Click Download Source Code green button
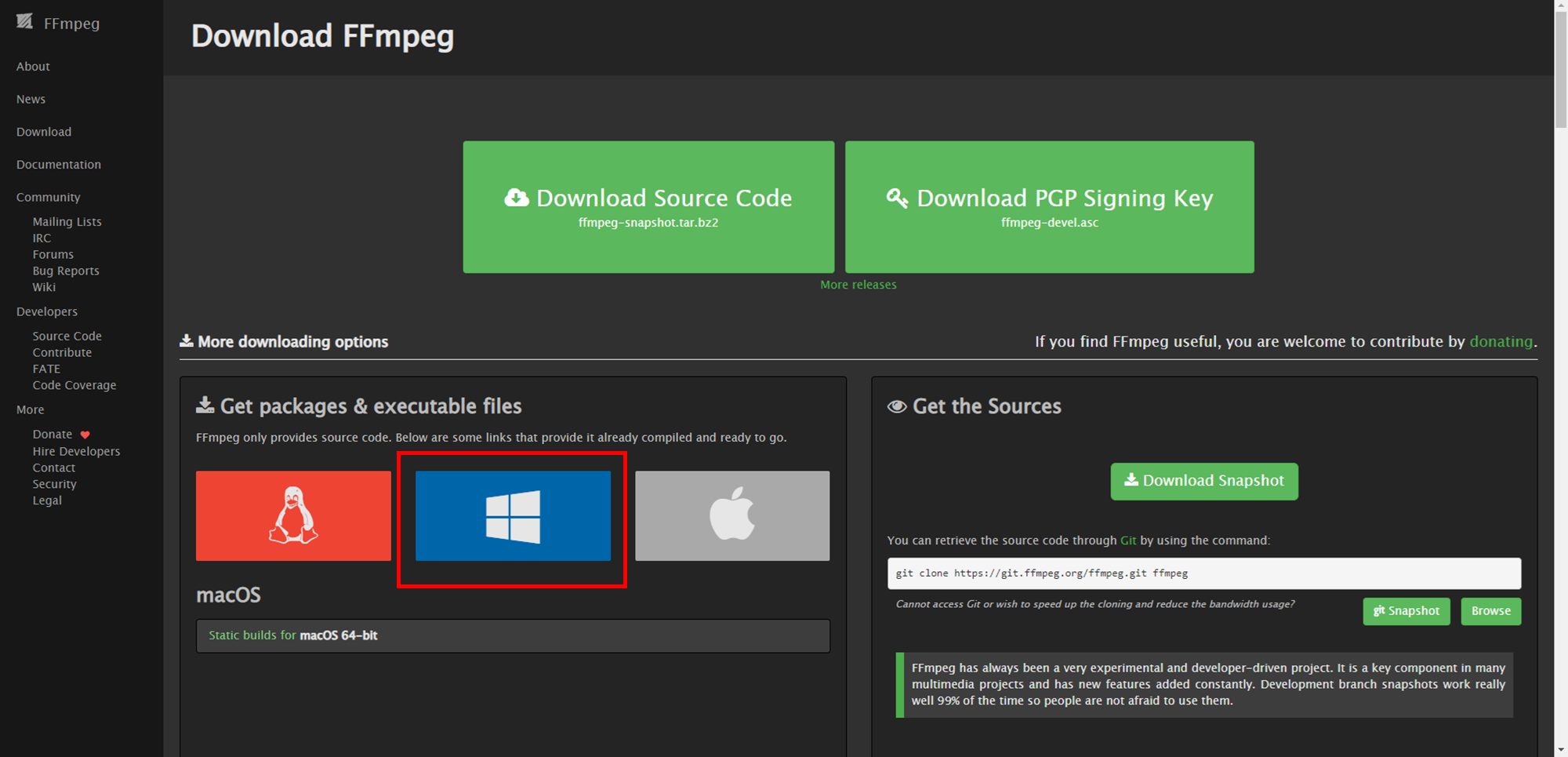 click(648, 207)
